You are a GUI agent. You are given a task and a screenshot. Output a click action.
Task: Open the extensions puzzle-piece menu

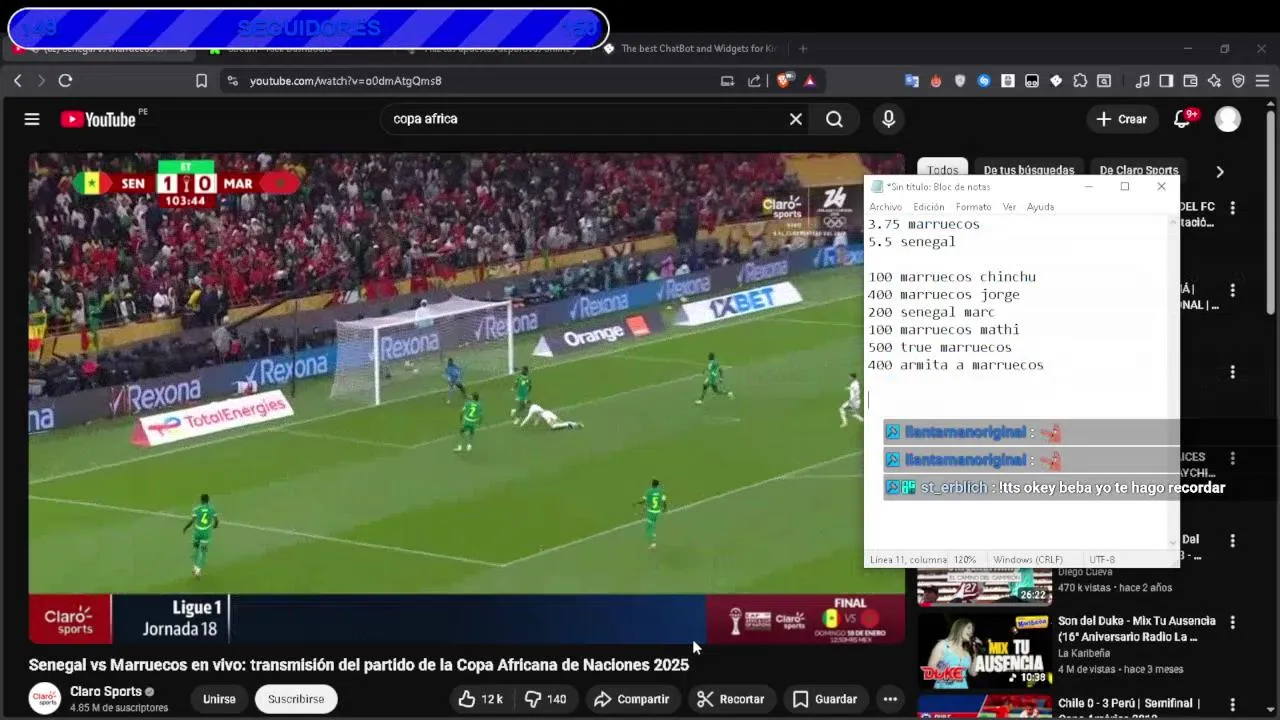tap(1080, 81)
